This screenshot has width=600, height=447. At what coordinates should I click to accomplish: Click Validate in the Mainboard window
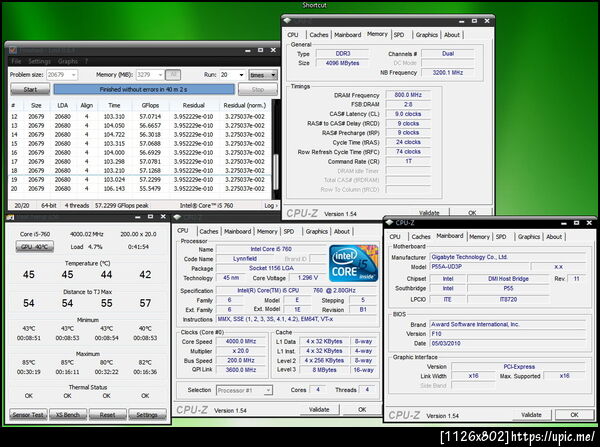pyautogui.click(x=532, y=414)
